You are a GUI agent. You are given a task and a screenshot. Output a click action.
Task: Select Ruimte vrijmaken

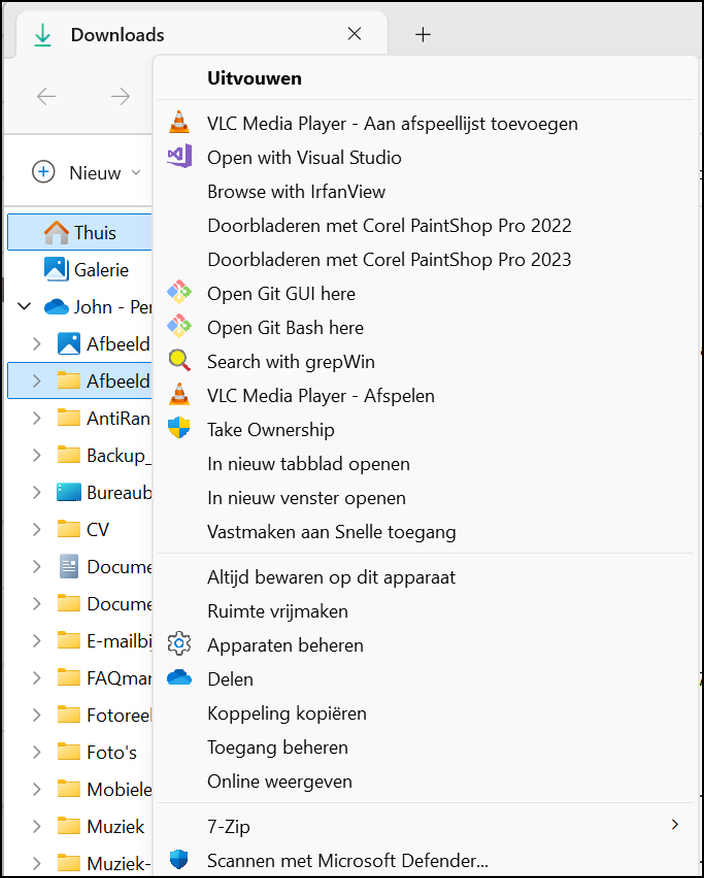click(426, 611)
